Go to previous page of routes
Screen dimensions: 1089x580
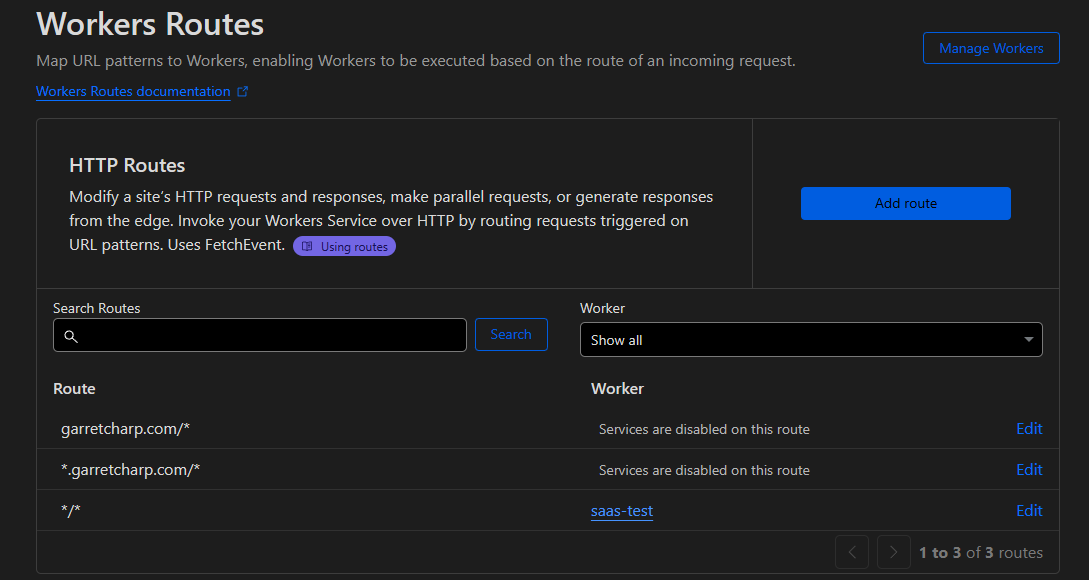852,552
